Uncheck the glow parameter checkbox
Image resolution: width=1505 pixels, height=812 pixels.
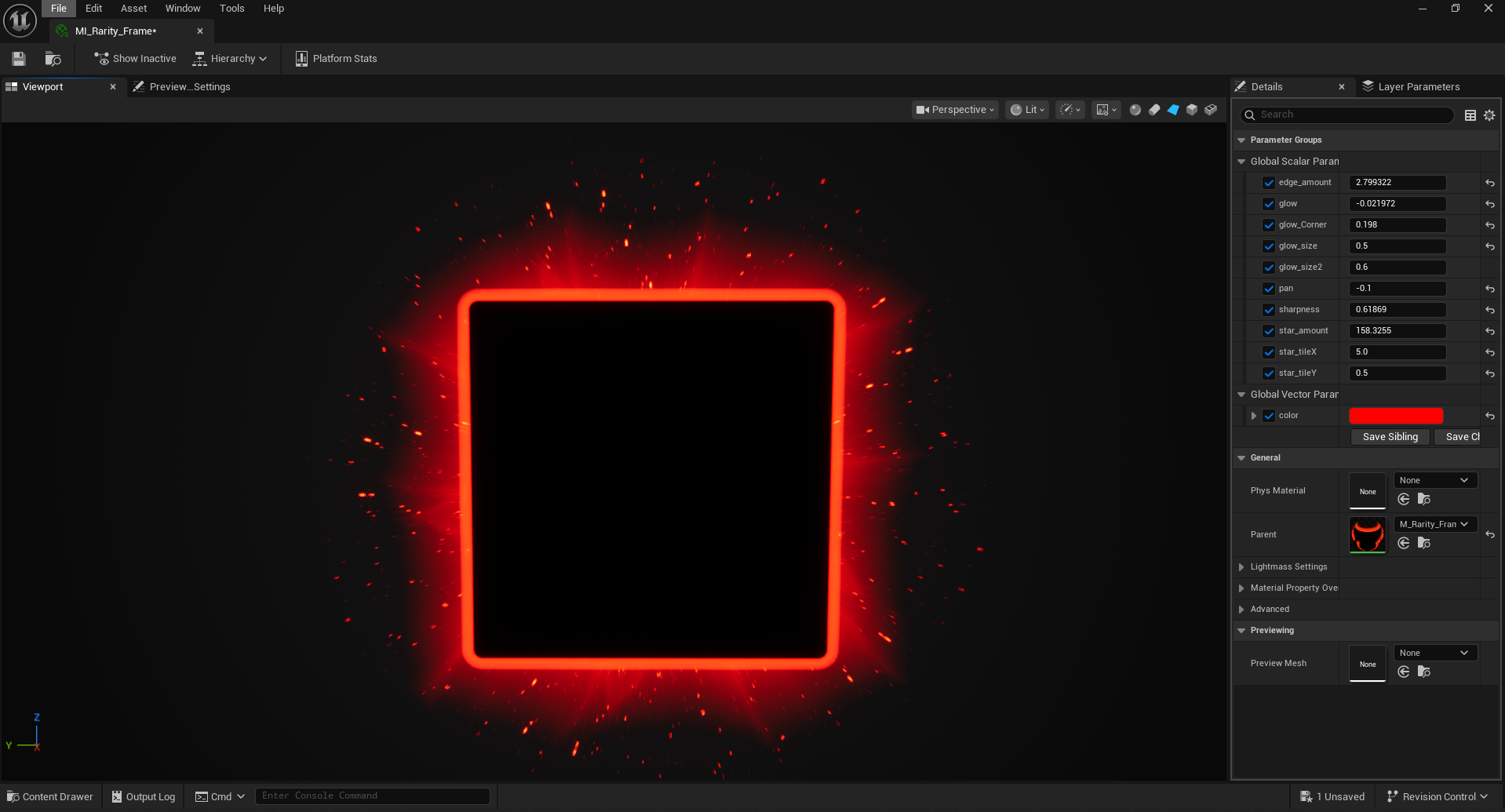(x=1269, y=204)
